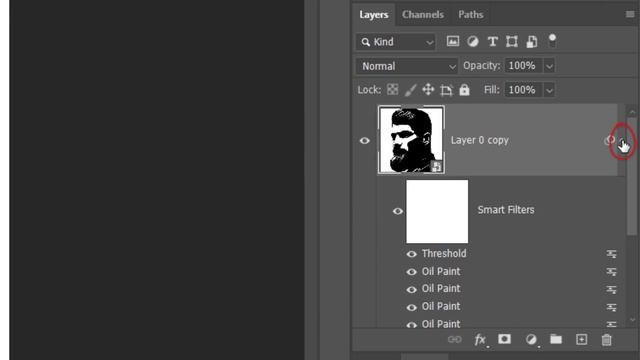Lock all padlock icon
The image size is (640, 360).
[x=464, y=90]
